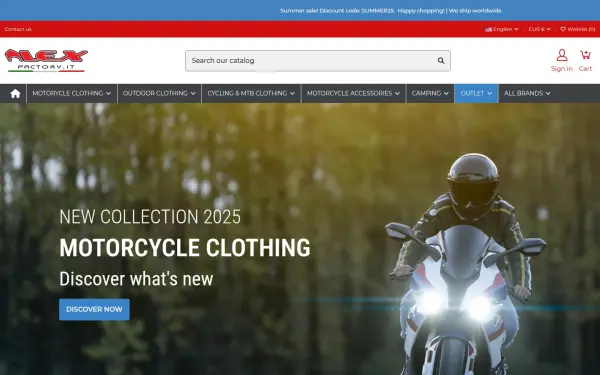Go to the home page via house icon
The width and height of the screenshot is (600, 375).
15,93
